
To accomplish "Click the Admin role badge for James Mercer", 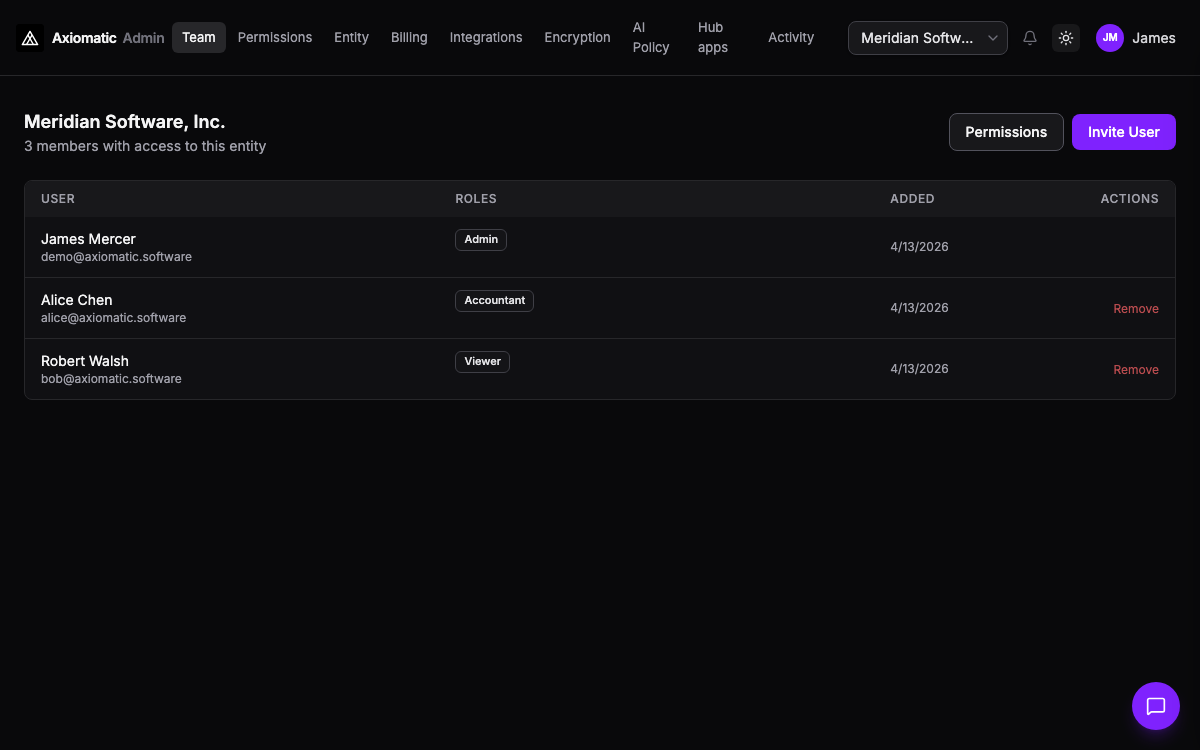I will coord(480,239).
